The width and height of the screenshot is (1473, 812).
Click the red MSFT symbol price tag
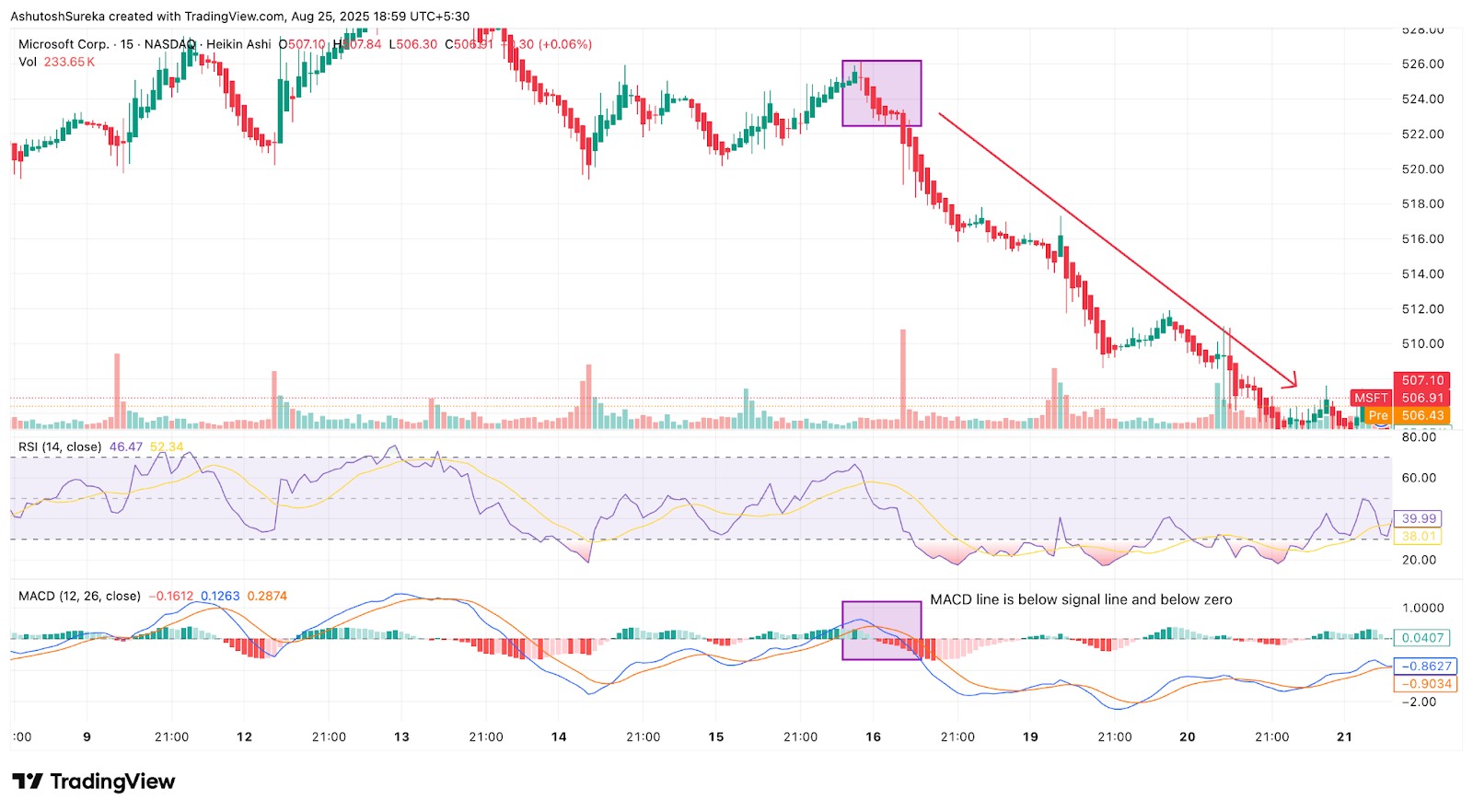(1371, 398)
